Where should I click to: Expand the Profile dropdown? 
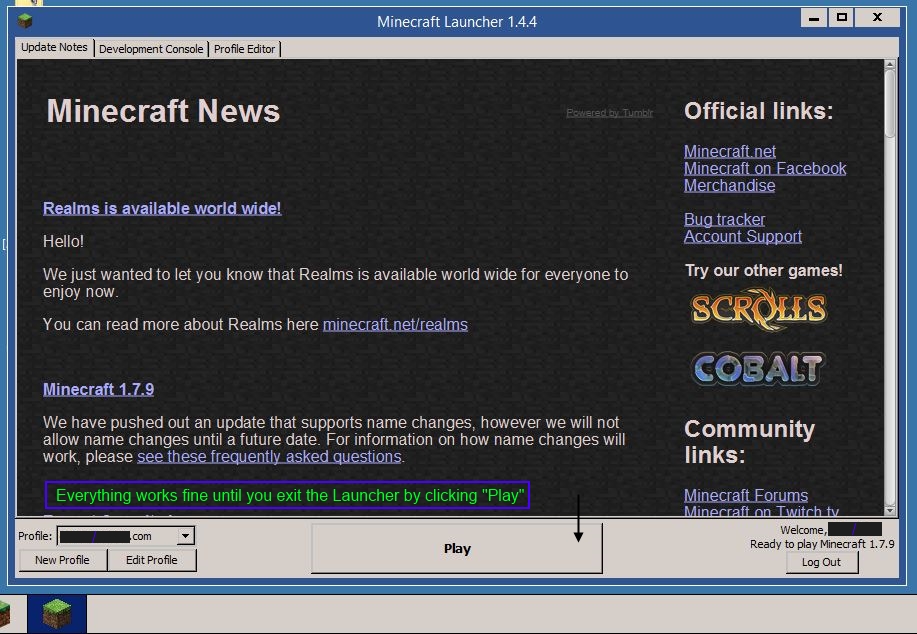coord(185,537)
